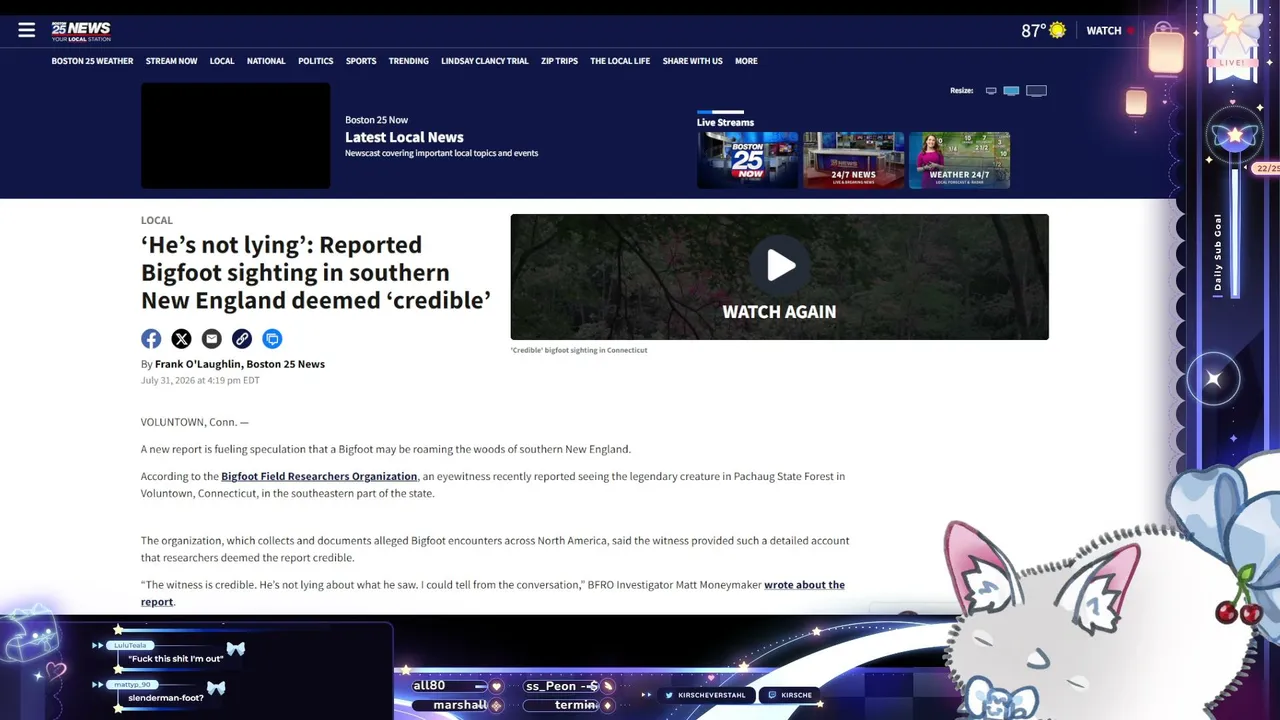
Task: Click the article timestamp July 31, 2026
Action: tap(200, 380)
